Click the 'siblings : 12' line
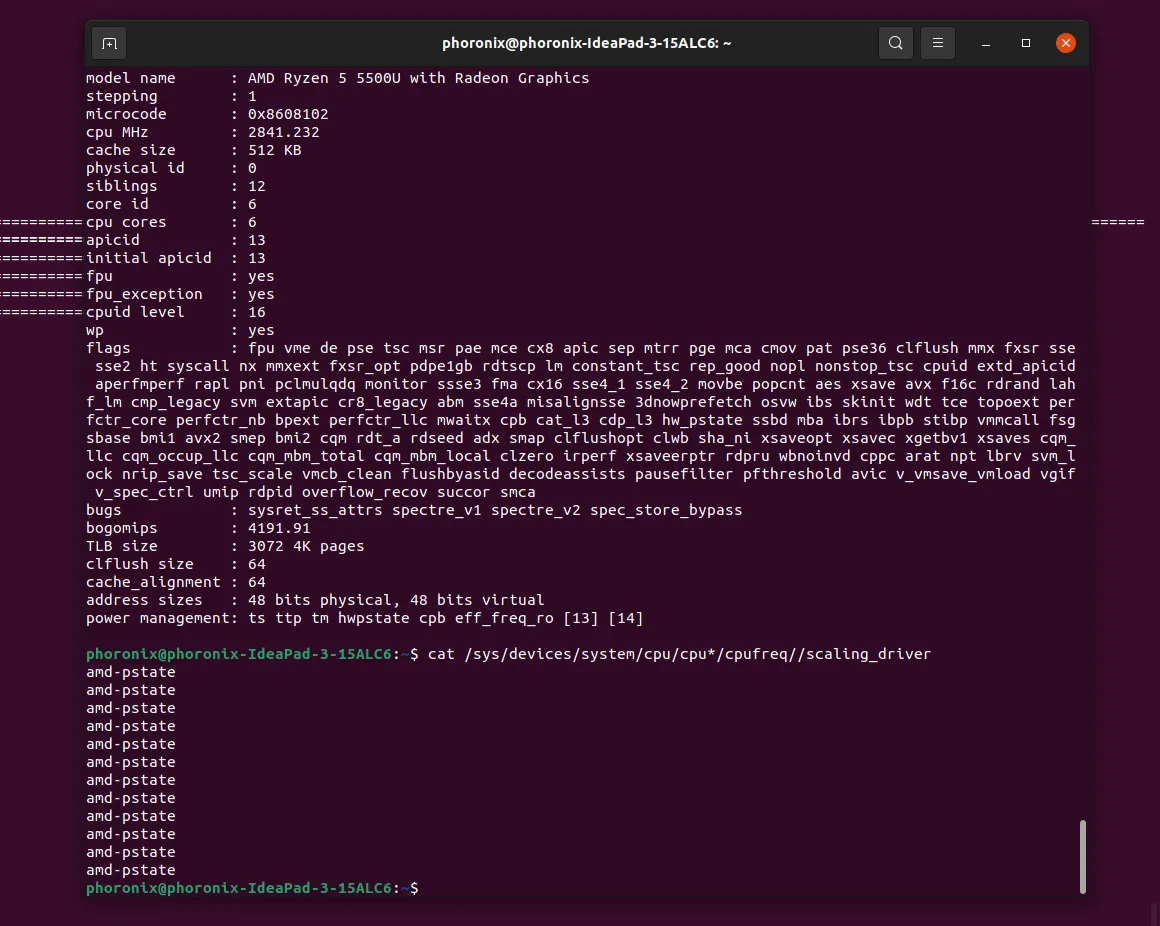 click(x=175, y=186)
